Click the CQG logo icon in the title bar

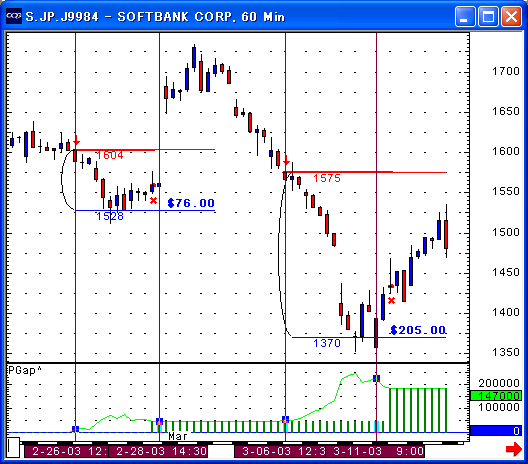tap(14, 16)
